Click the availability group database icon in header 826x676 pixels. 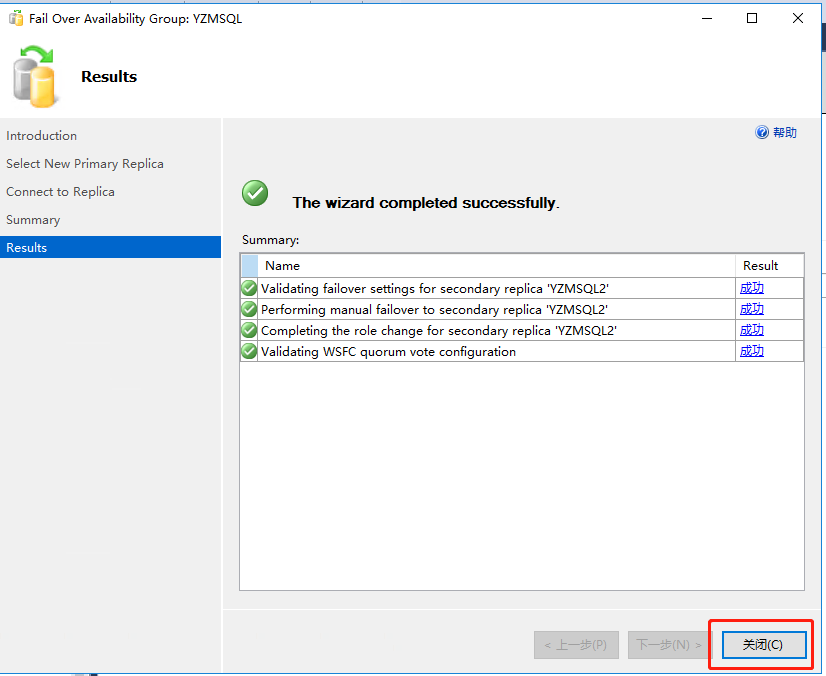click(x=36, y=77)
